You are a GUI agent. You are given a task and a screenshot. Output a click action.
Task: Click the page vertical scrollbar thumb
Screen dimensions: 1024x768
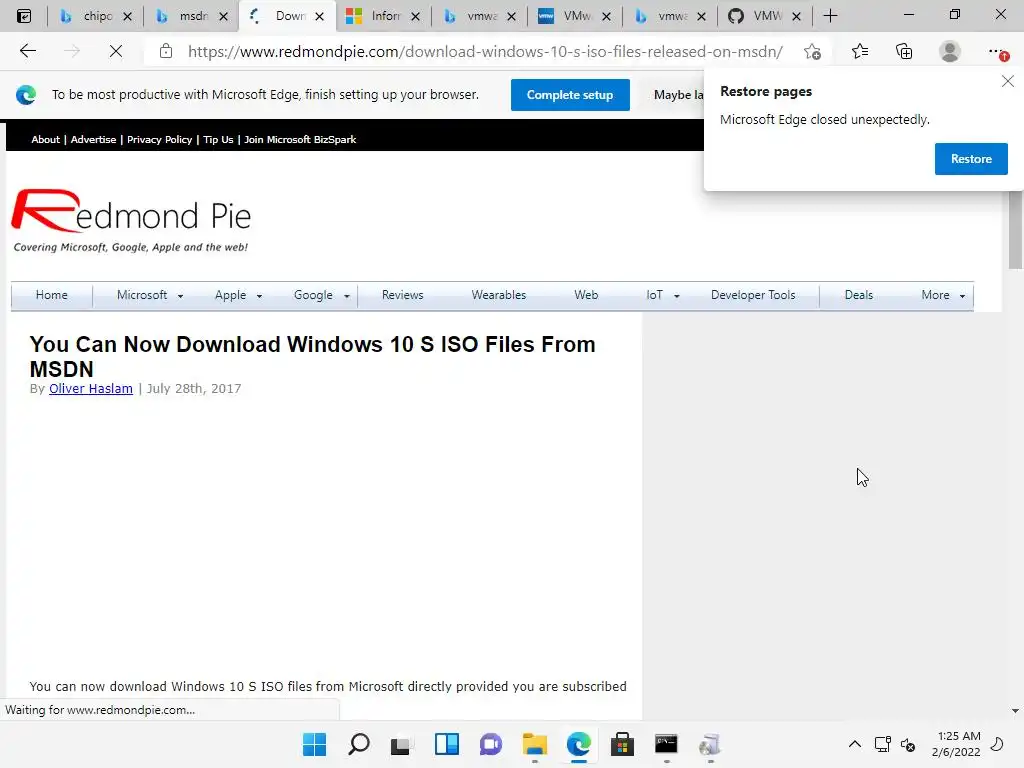tap(1015, 229)
